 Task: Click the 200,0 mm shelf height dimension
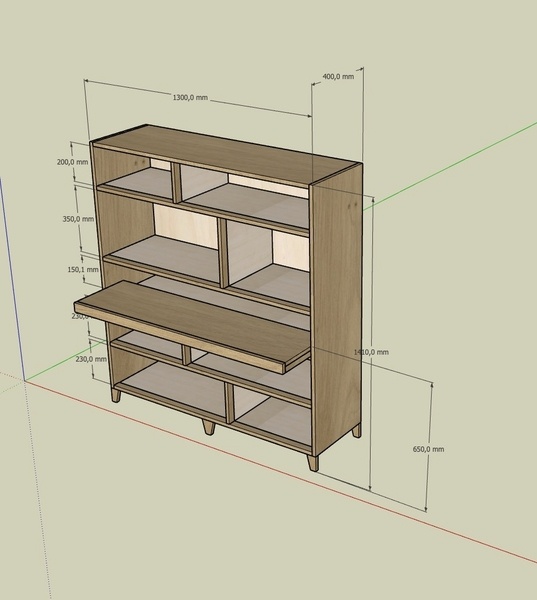(72, 162)
